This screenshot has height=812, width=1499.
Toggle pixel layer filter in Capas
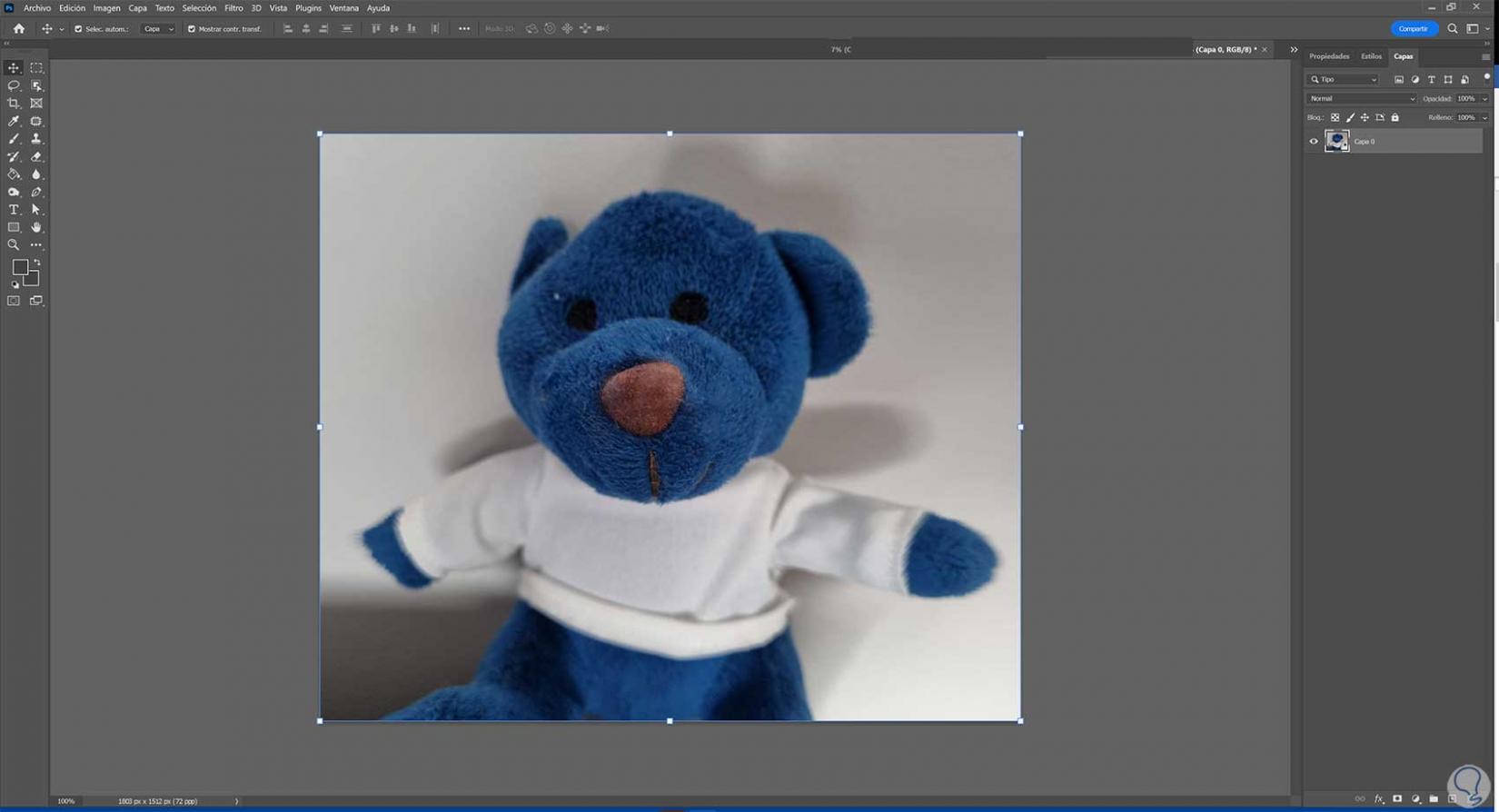pyautogui.click(x=1399, y=80)
